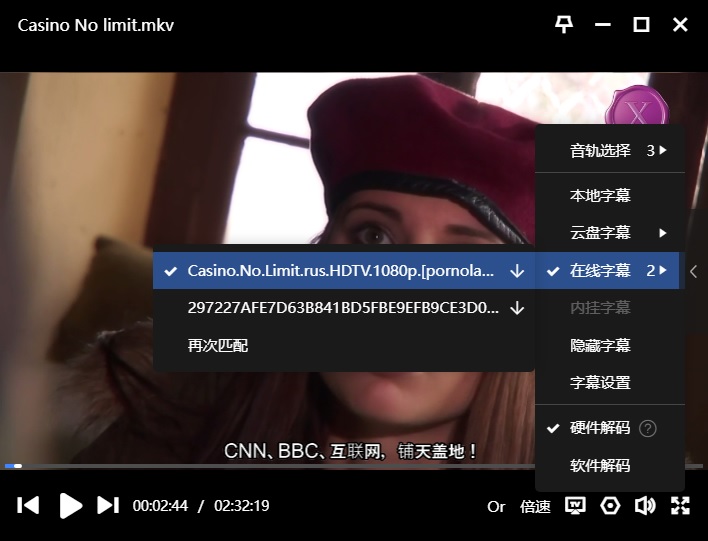
Task: Download the Casino.No.Limit.rus subtitle
Action: click(x=517, y=271)
